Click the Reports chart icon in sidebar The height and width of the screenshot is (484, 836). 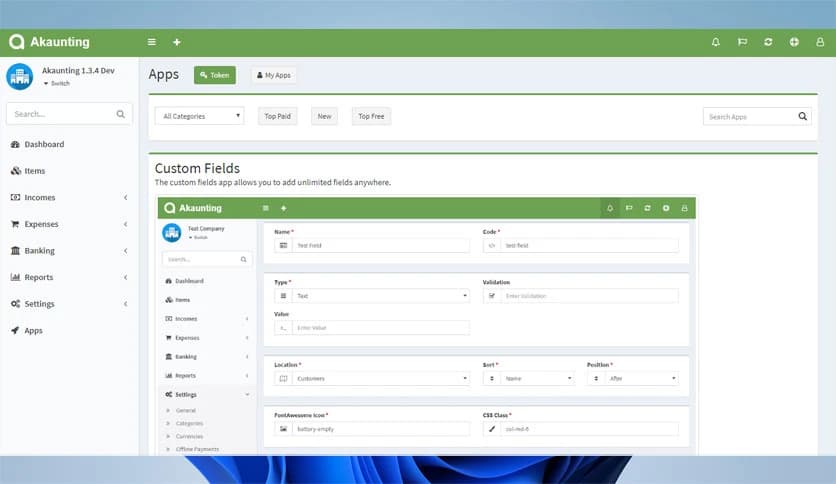(15, 277)
